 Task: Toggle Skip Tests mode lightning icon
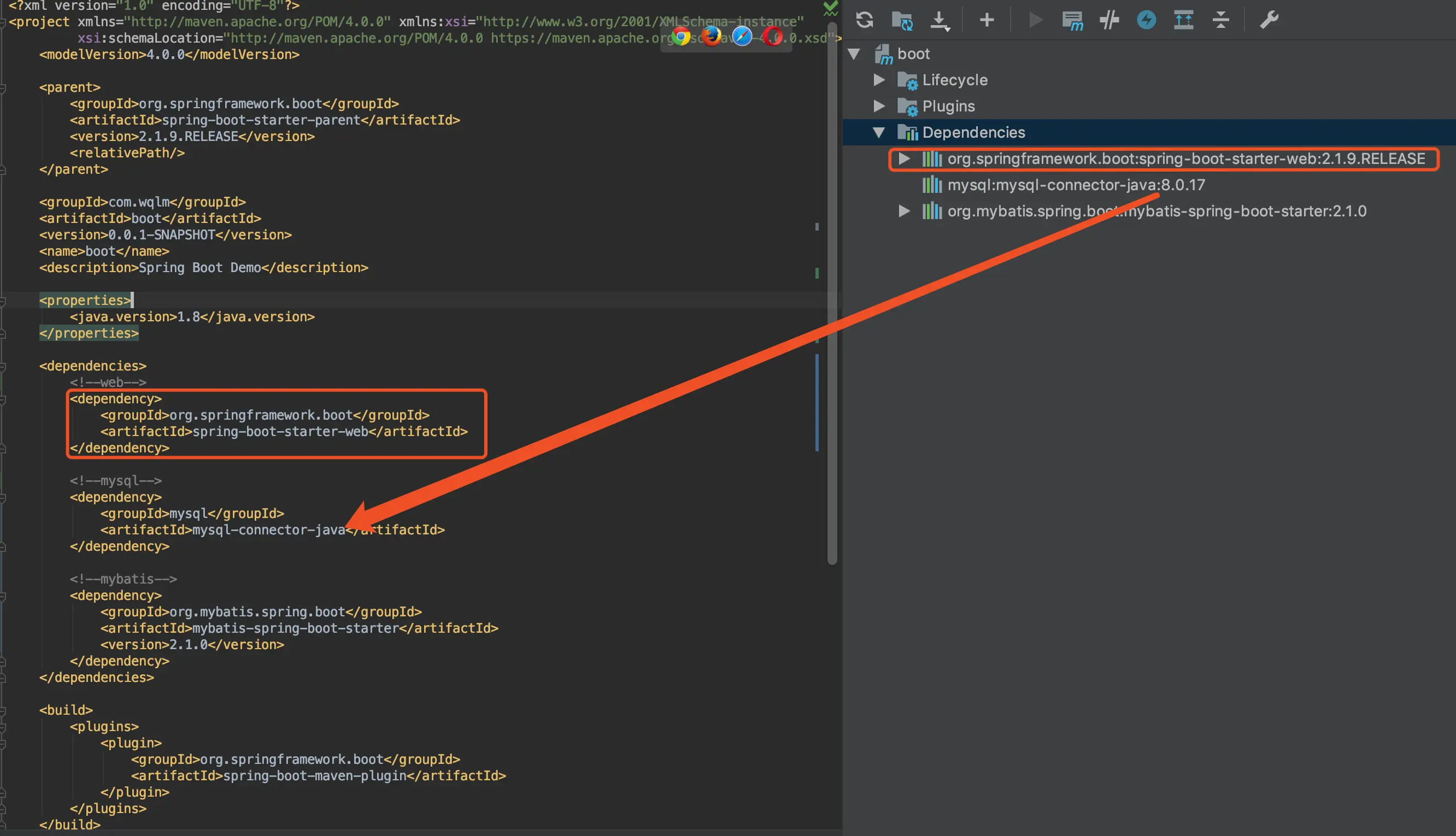1146,20
